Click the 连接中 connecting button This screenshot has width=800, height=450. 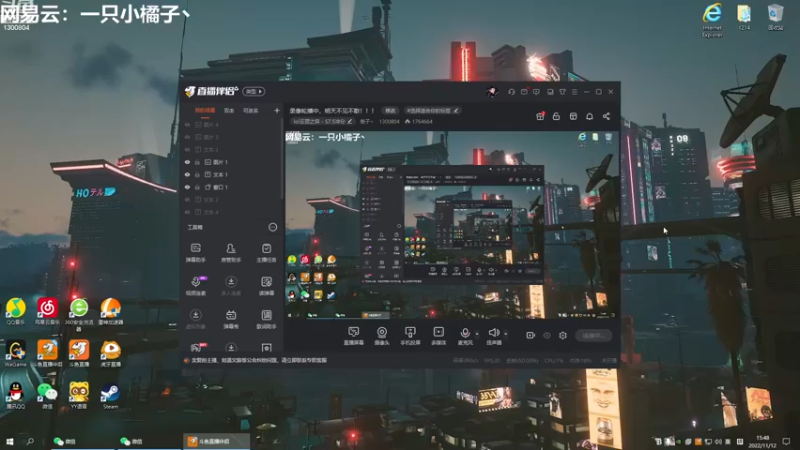click(593, 335)
